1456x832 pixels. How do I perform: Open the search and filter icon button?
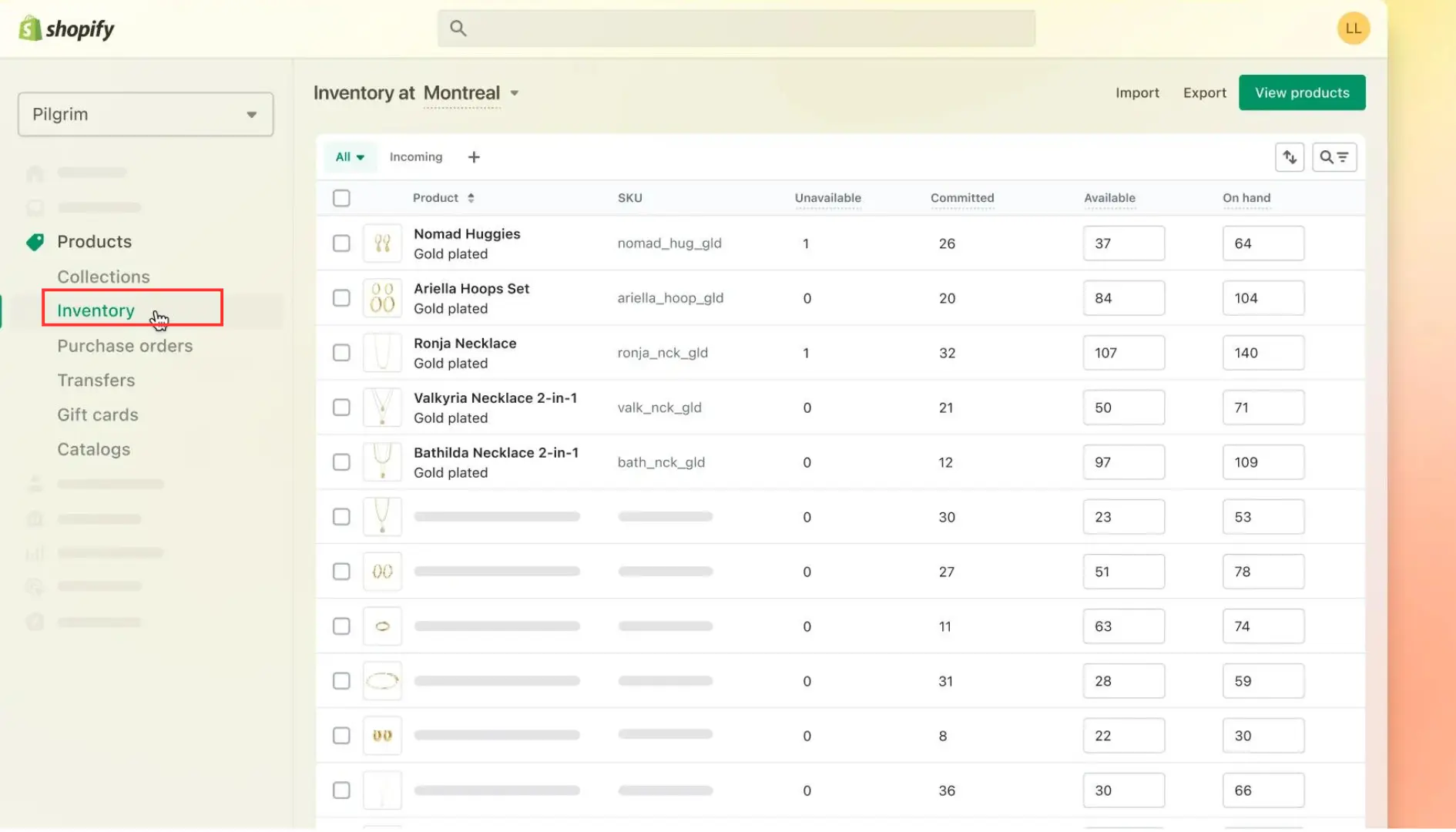click(x=1334, y=157)
